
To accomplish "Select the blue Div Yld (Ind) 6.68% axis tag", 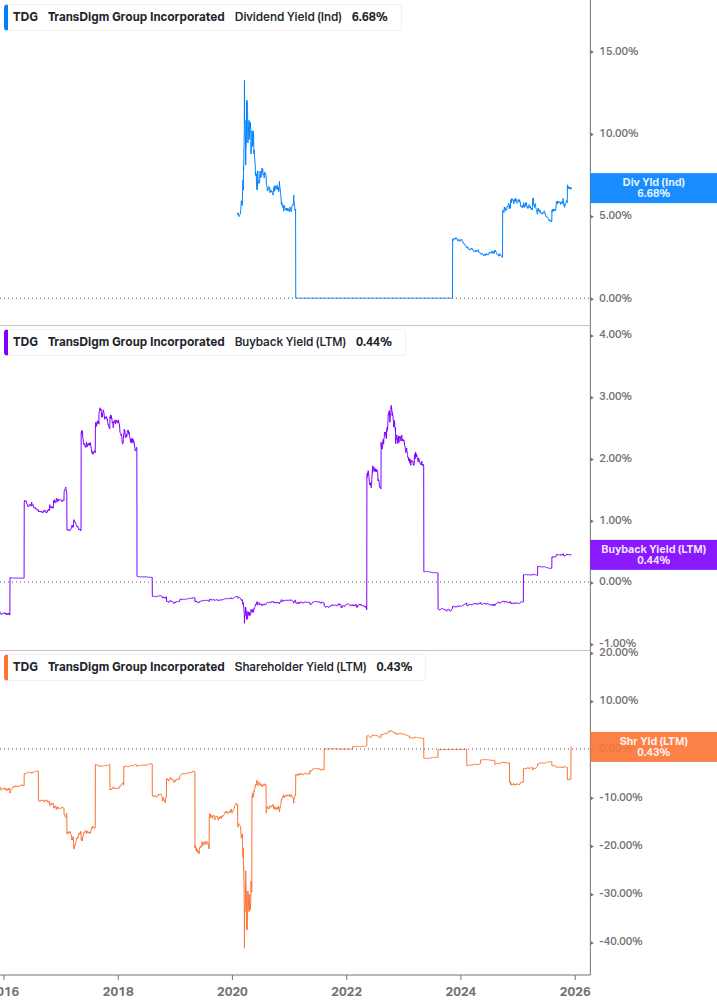I will click(x=653, y=188).
